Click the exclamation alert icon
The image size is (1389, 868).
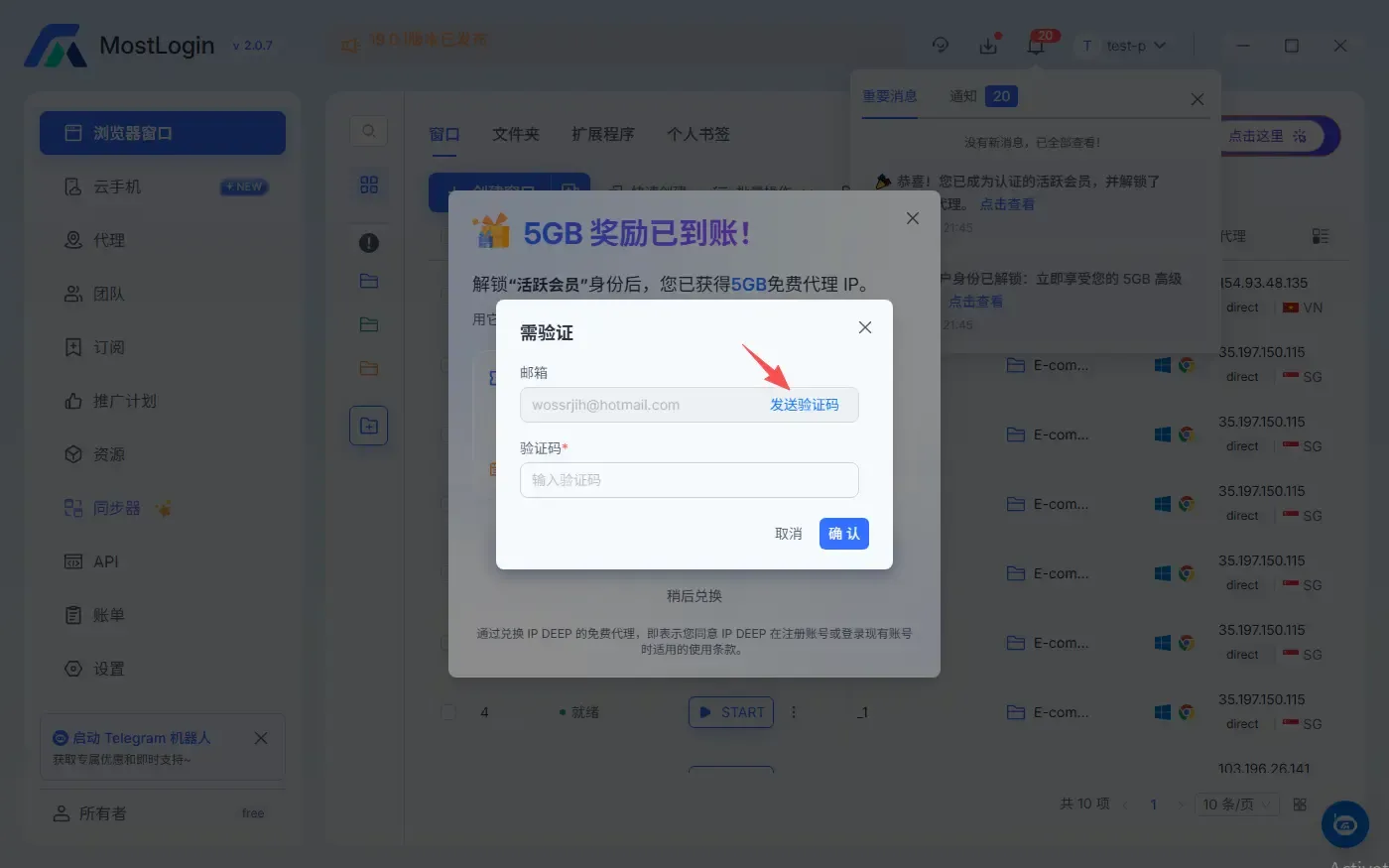[x=369, y=242]
